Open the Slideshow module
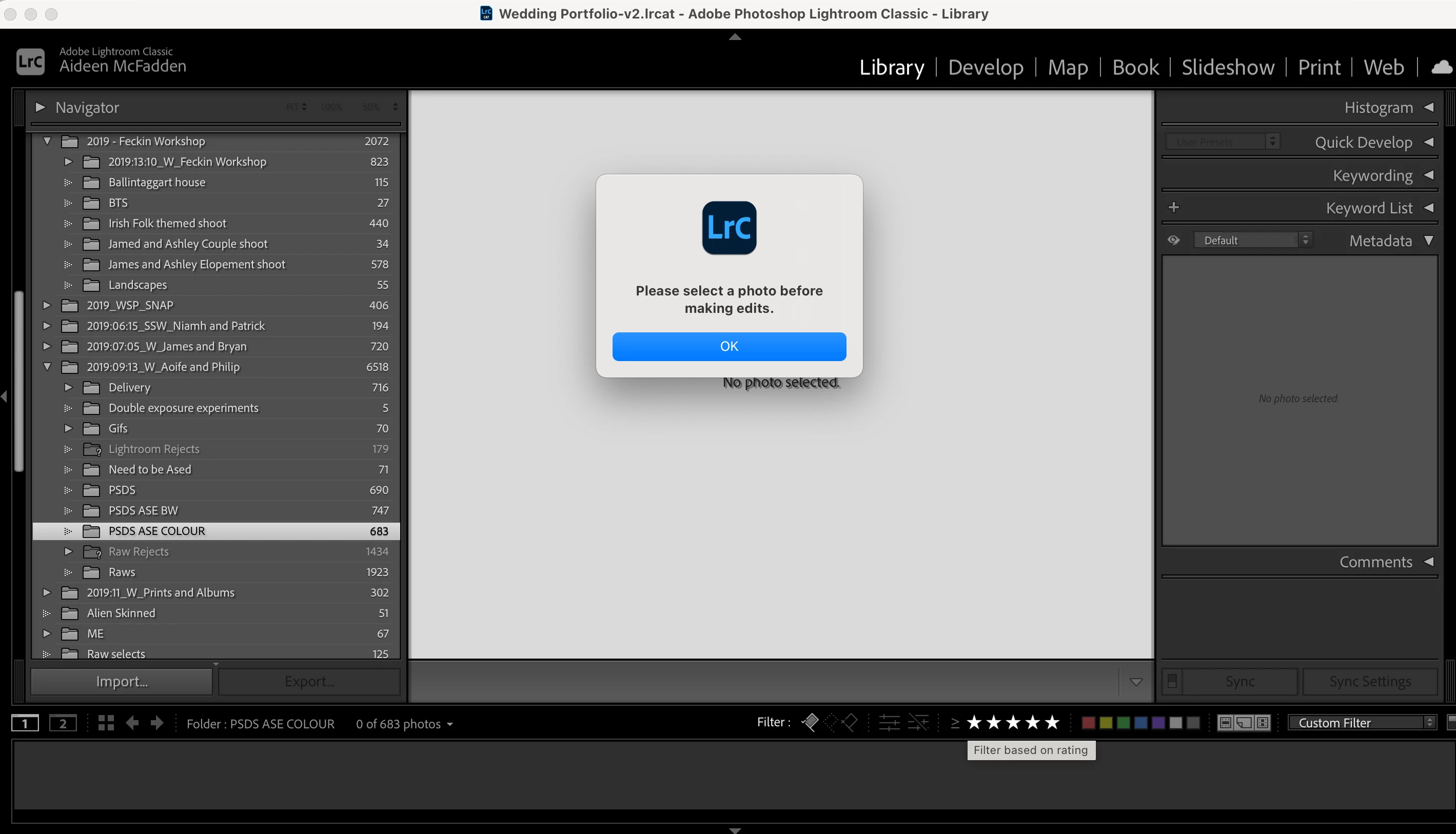This screenshot has height=834, width=1456. pyautogui.click(x=1228, y=68)
